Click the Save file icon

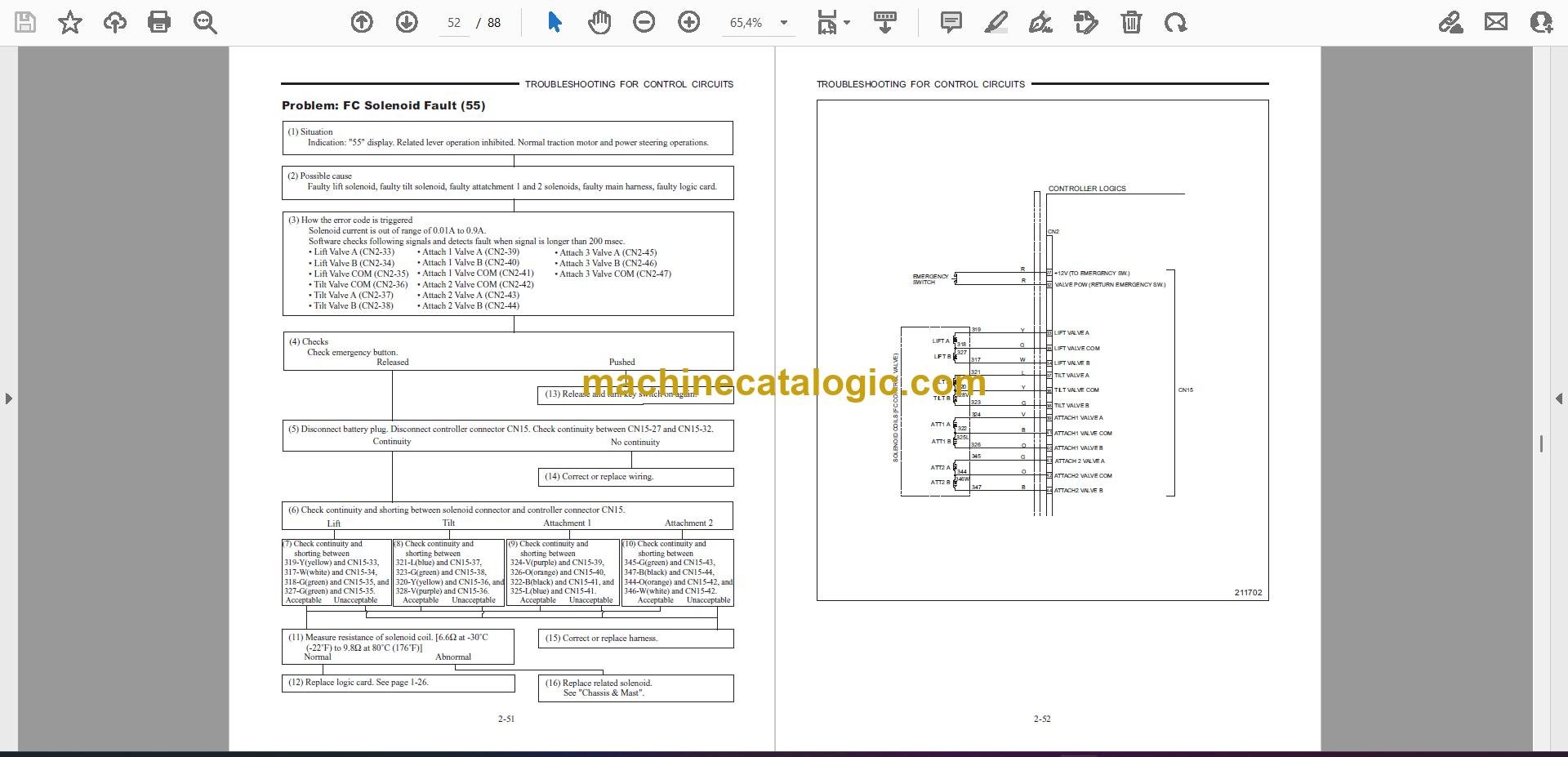[x=25, y=22]
